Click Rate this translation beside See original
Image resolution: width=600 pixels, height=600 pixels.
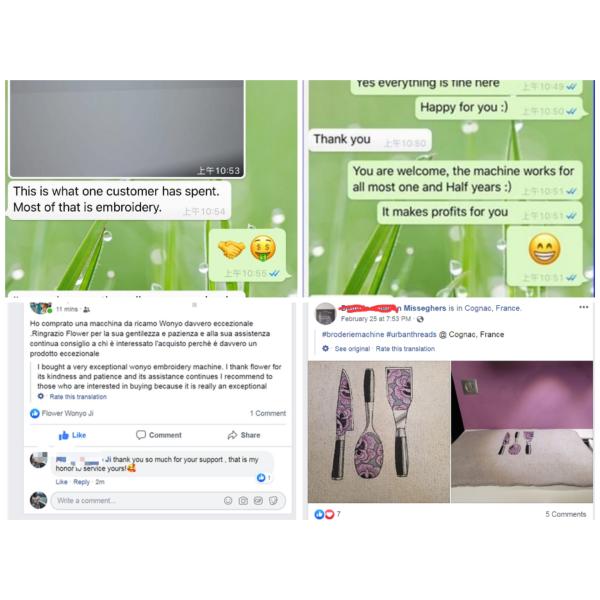[x=405, y=349]
